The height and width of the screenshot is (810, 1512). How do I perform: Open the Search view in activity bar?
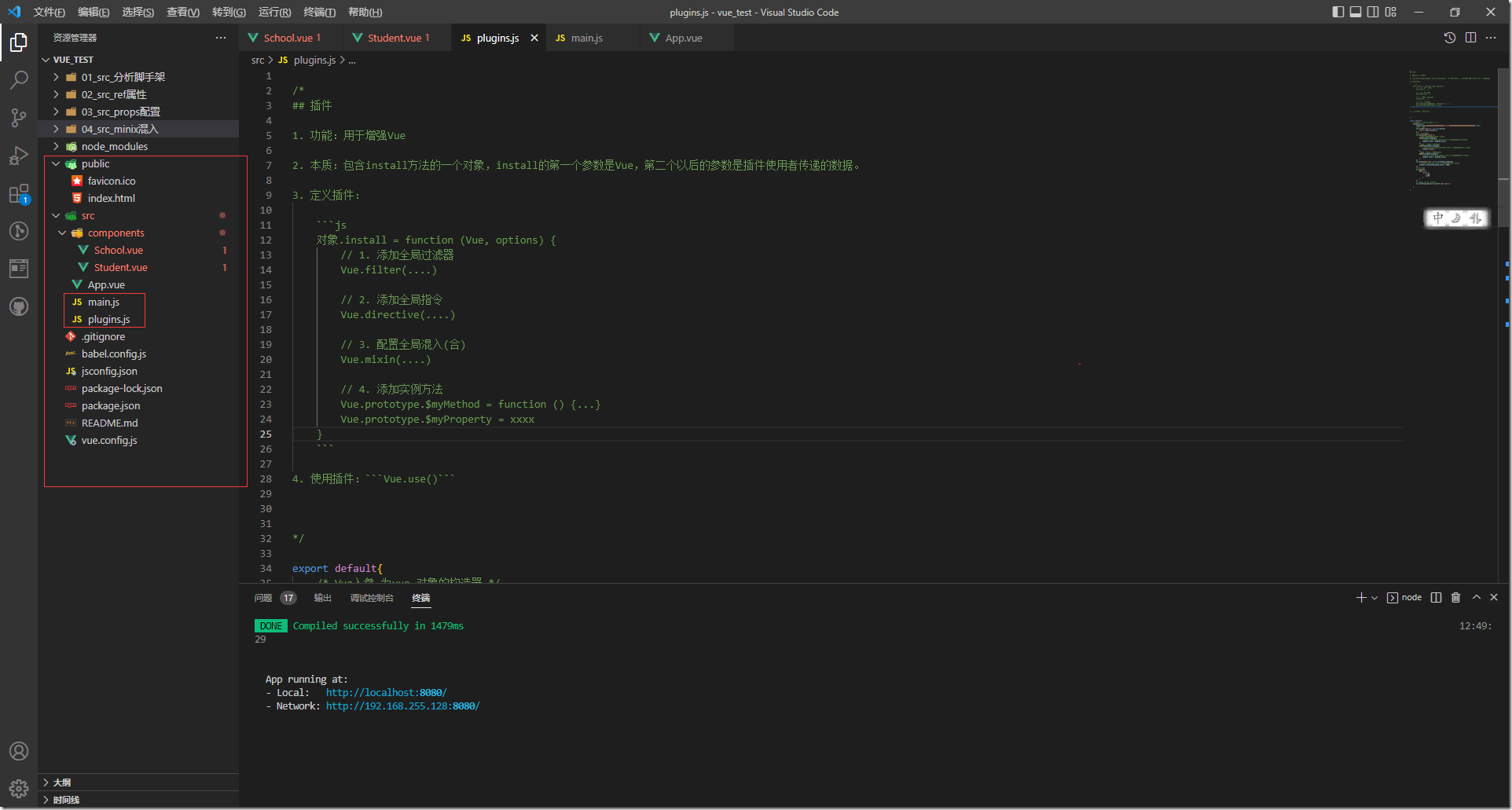coord(19,80)
